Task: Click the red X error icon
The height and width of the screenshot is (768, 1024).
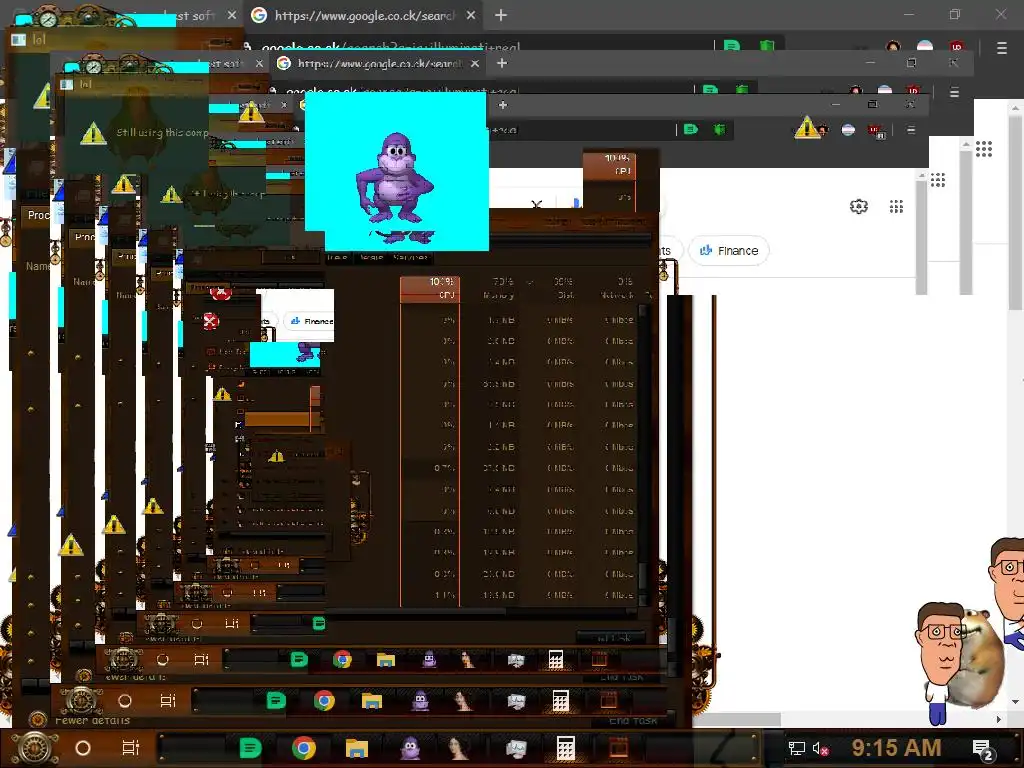Action: click(x=210, y=321)
